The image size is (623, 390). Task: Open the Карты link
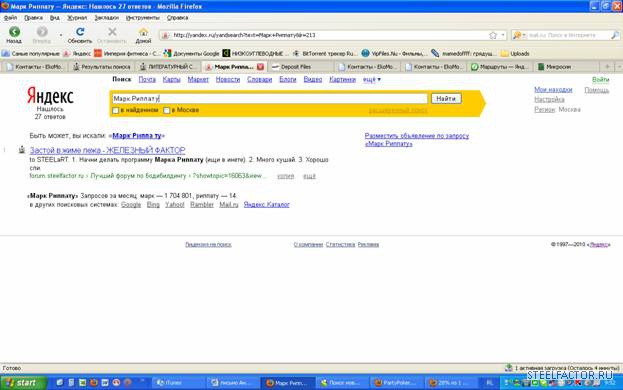pos(172,79)
